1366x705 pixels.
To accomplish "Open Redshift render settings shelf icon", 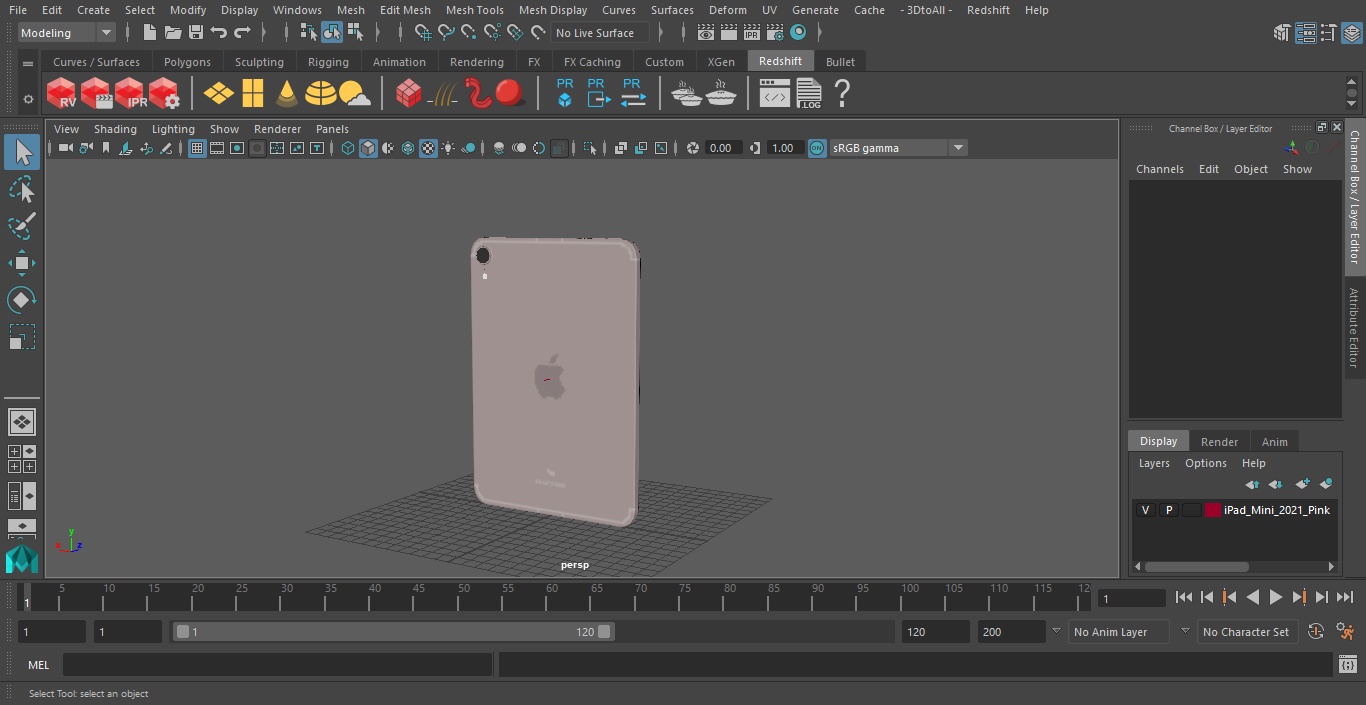I will point(163,94).
